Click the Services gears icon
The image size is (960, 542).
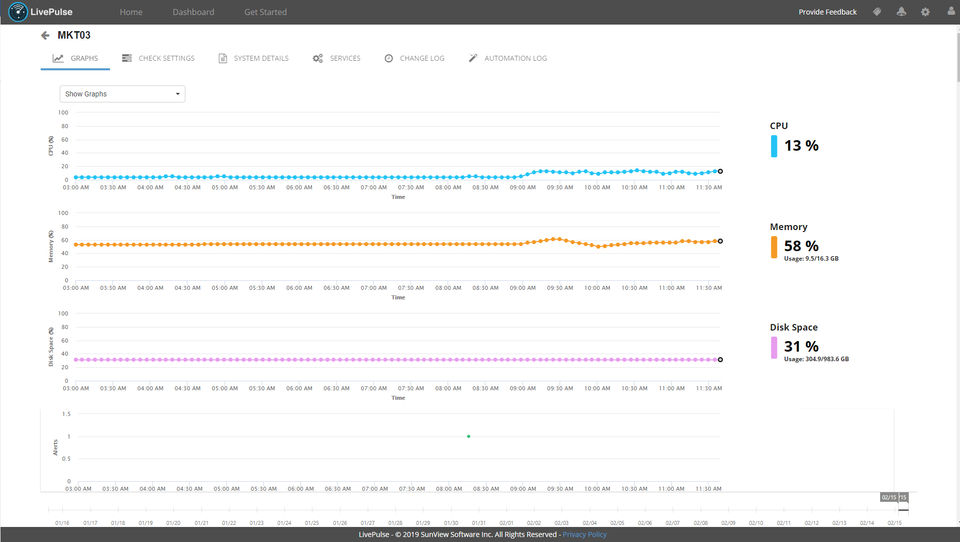coord(318,58)
